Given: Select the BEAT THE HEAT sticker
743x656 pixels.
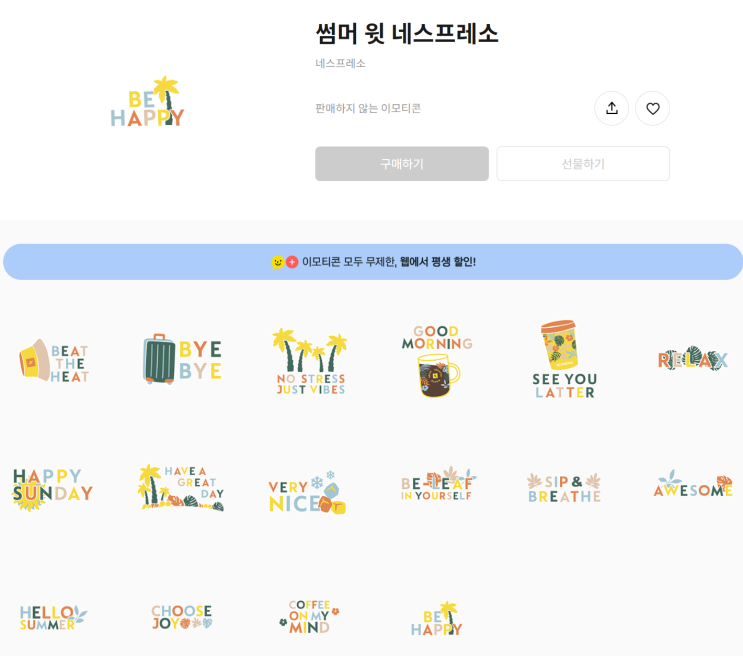Looking at the screenshot, I should click(54, 361).
